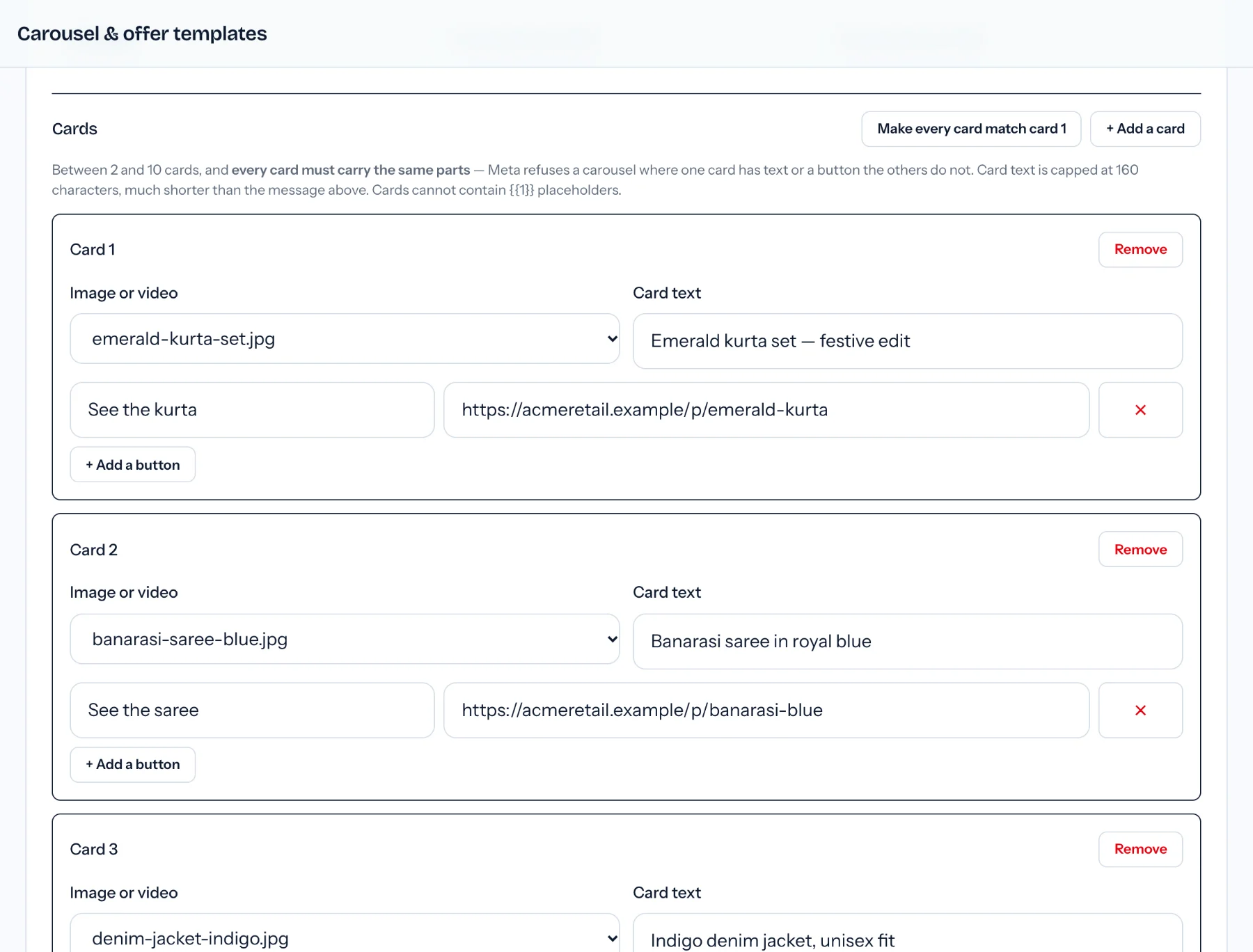The width and height of the screenshot is (1253, 952).
Task: Add a button to Card 2
Action: [132, 764]
